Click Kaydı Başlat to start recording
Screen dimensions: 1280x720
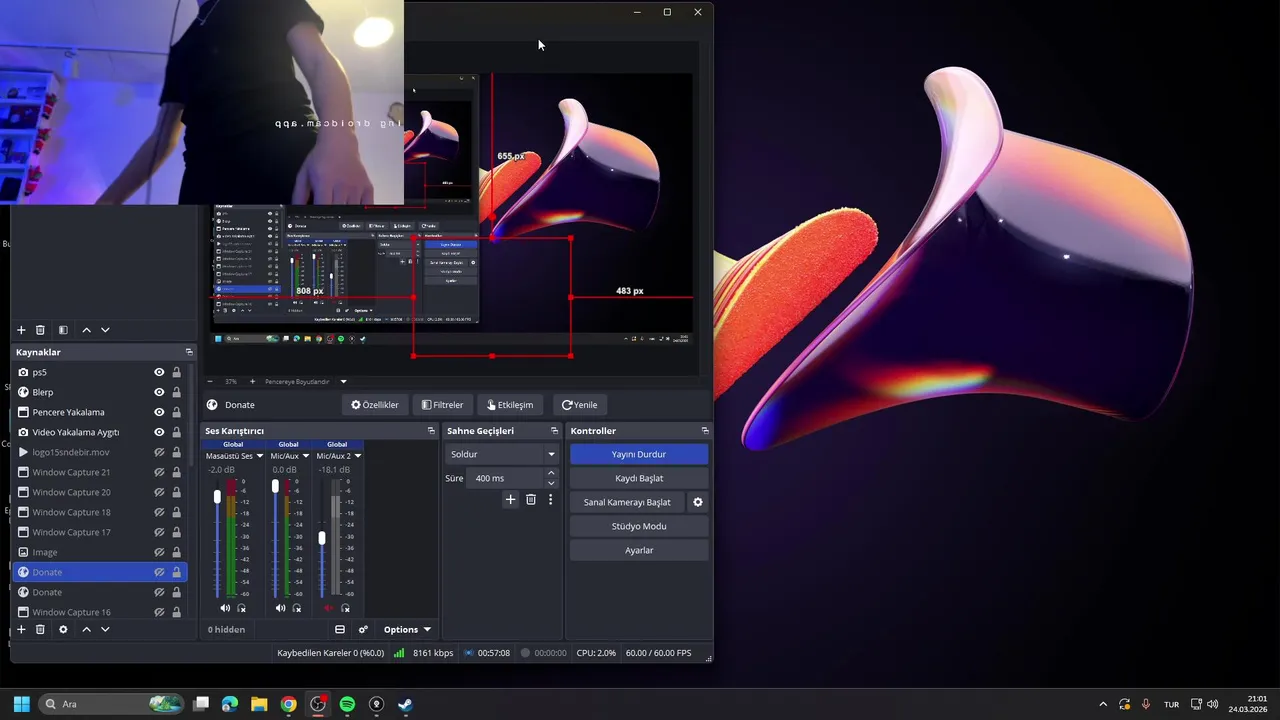[x=639, y=478]
